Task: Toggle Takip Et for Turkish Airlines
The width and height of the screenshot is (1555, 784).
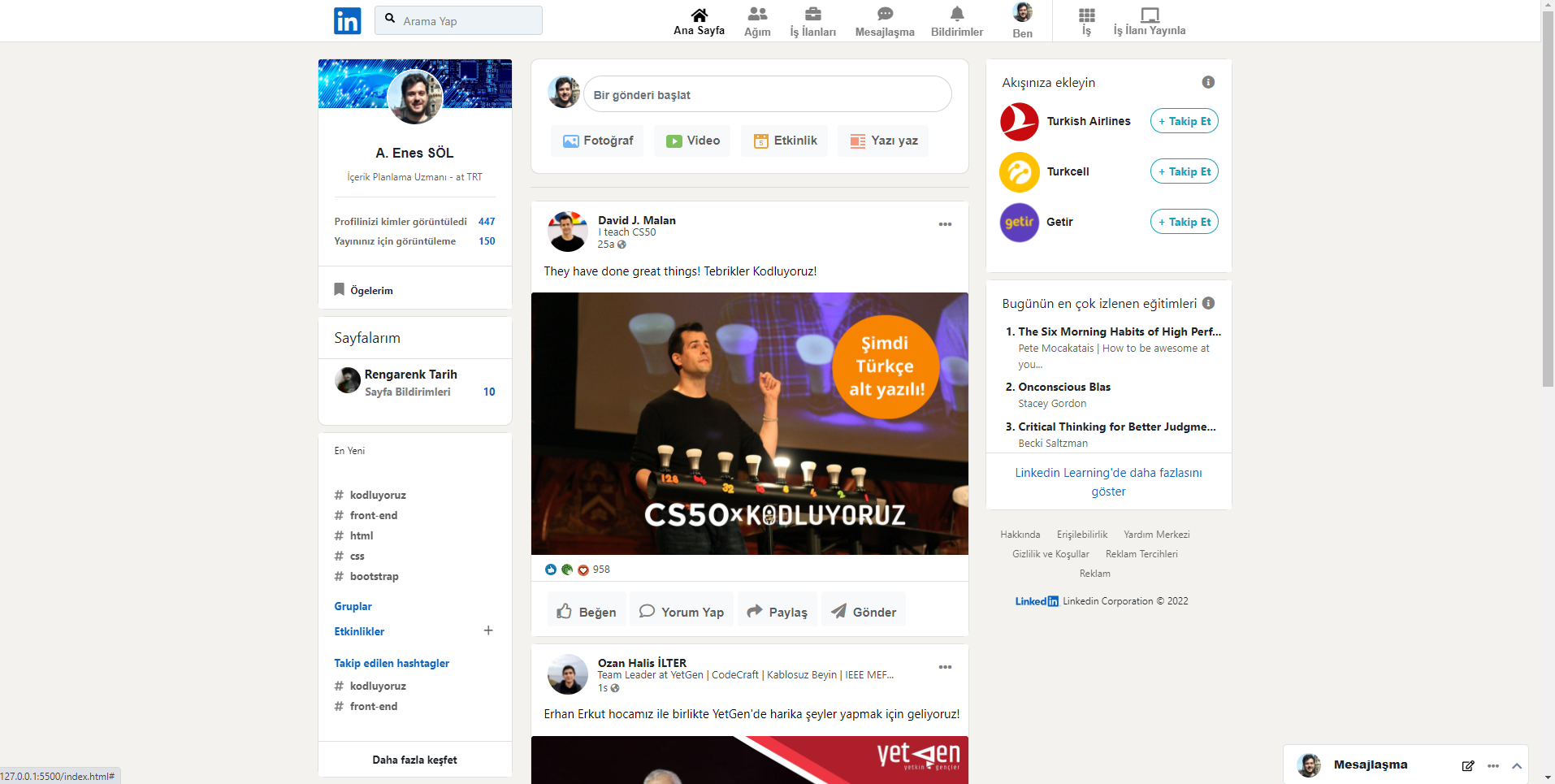Action: click(1183, 120)
